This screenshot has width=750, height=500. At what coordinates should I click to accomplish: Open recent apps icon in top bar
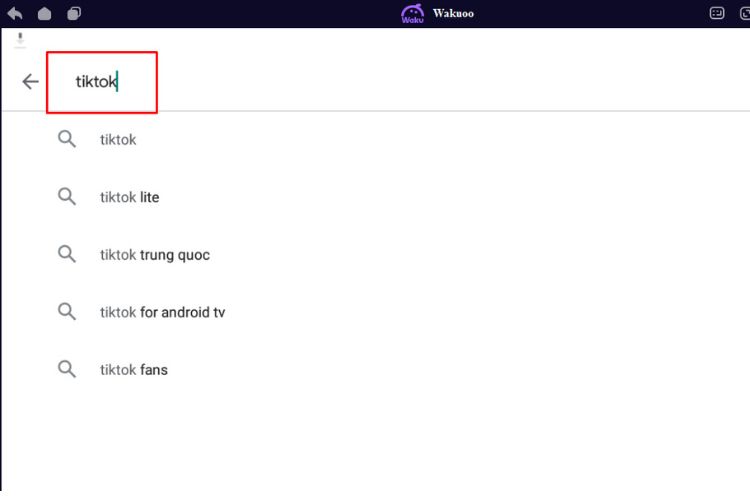tap(74, 13)
